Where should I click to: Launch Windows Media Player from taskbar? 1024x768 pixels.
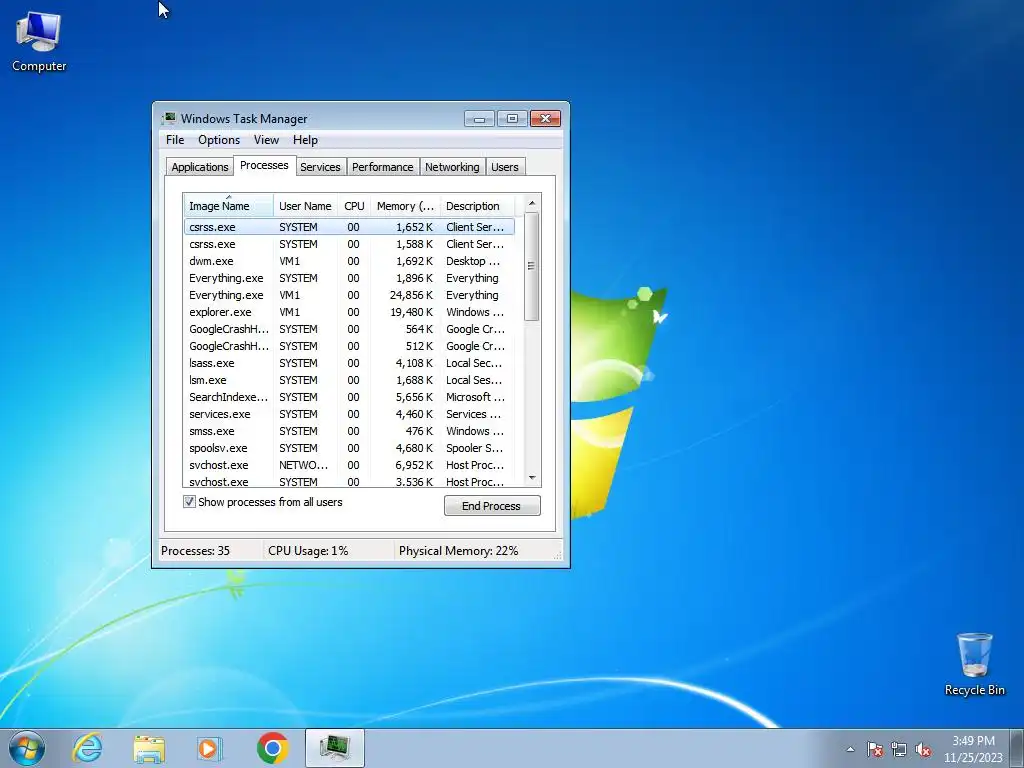click(210, 748)
